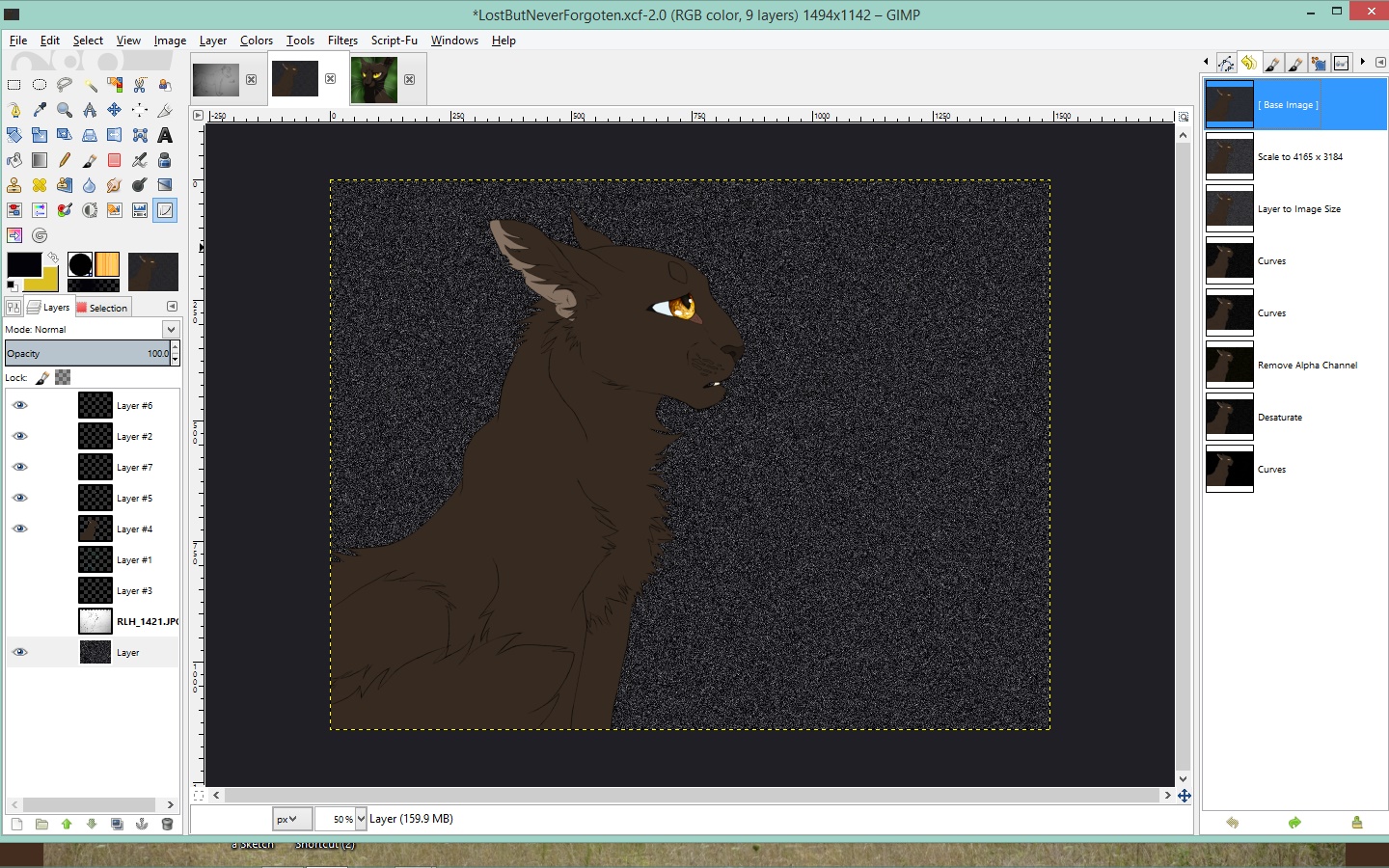Select the Curves tool in toolbox

[165, 210]
